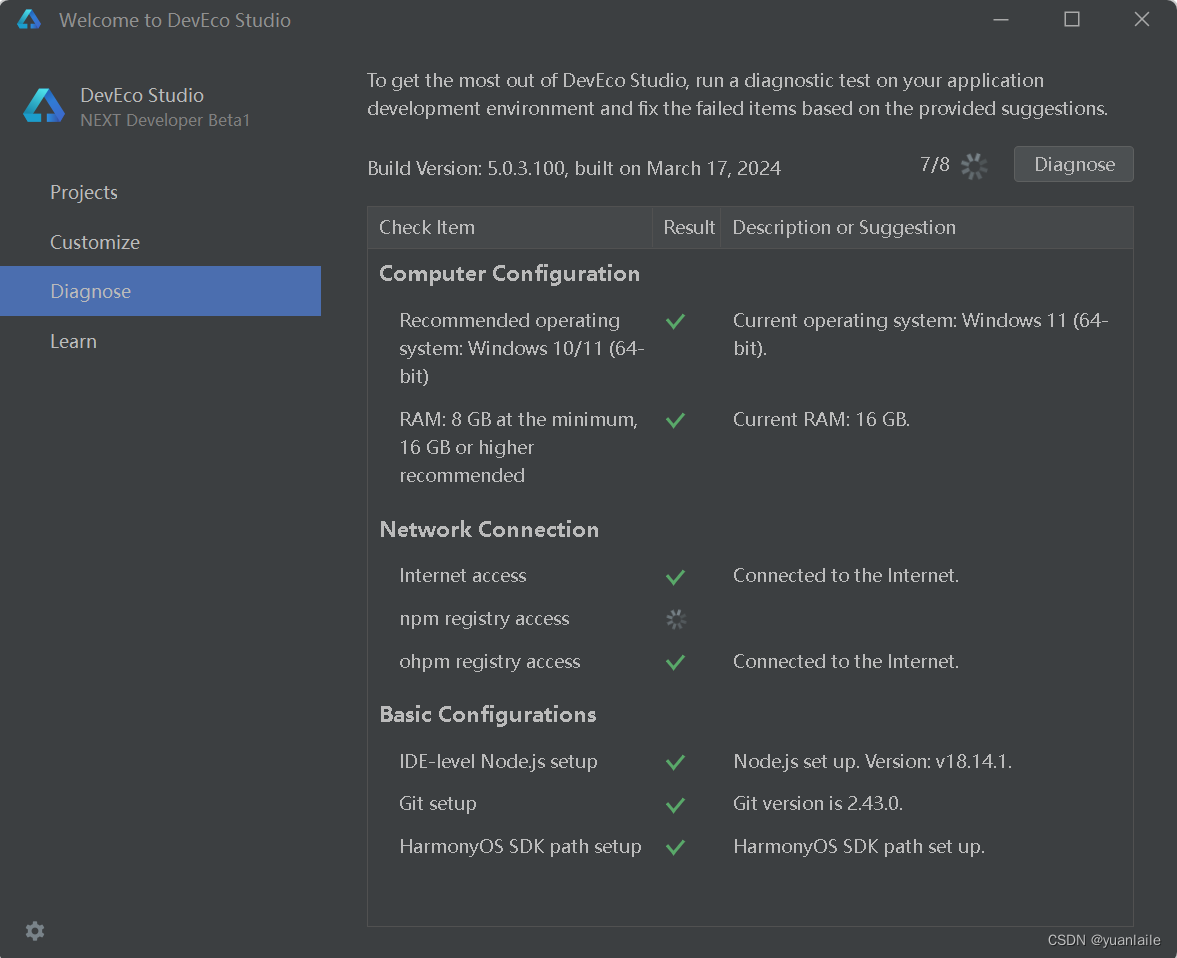1177x958 pixels.
Task: Click the 'ohpm registry access' check item
Action: [x=489, y=661]
